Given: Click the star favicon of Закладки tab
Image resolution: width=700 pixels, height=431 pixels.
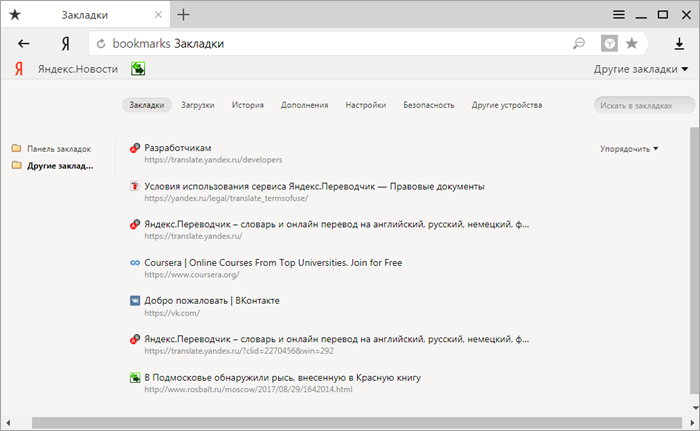Looking at the screenshot, I should pos(15,15).
